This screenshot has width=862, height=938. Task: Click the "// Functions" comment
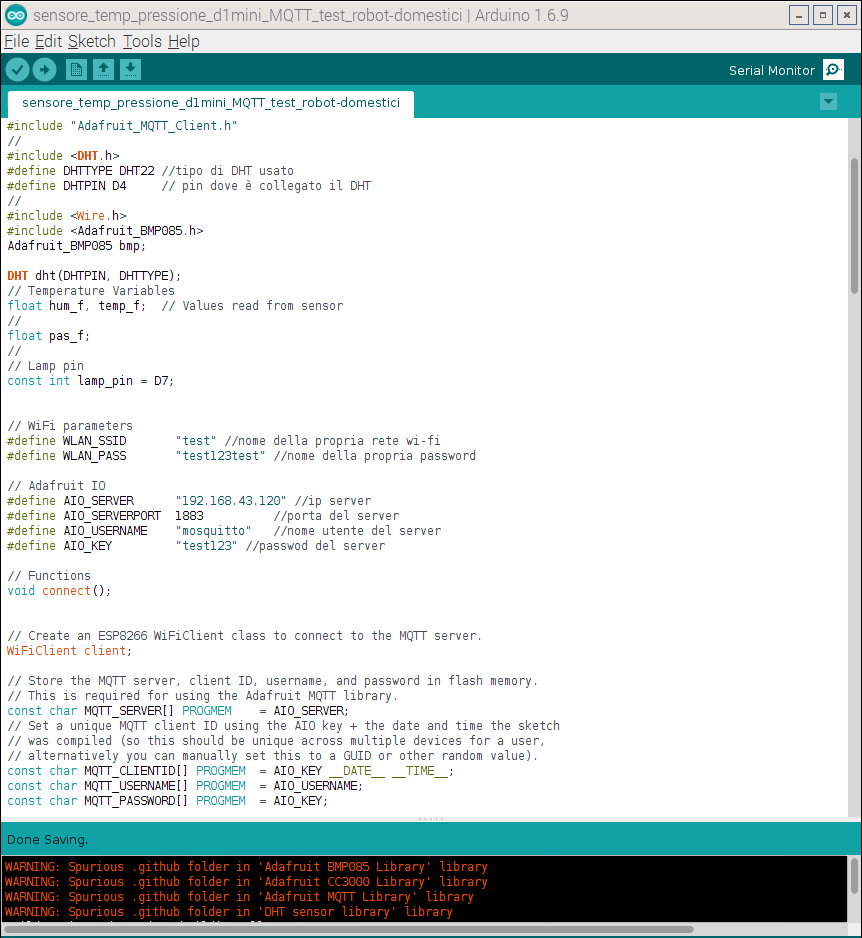[x=49, y=575]
